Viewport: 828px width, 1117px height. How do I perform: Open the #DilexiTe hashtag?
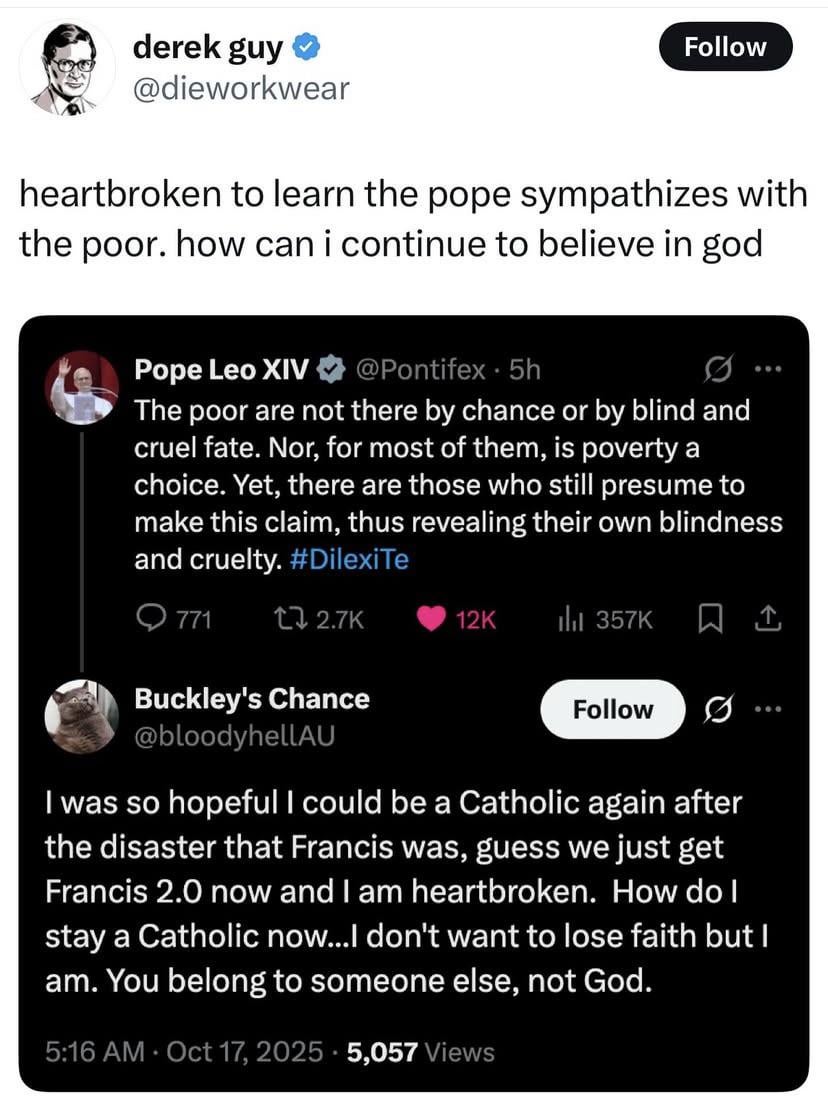pyautogui.click(x=348, y=559)
